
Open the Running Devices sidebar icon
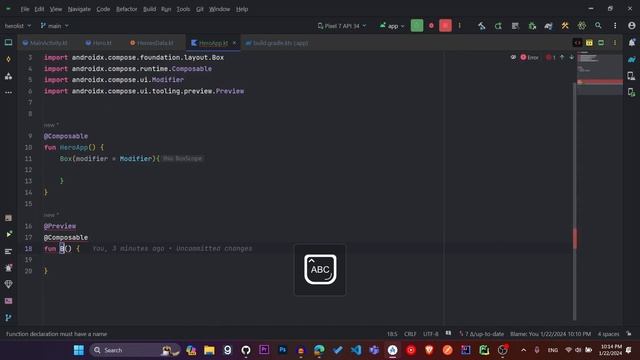click(632, 93)
